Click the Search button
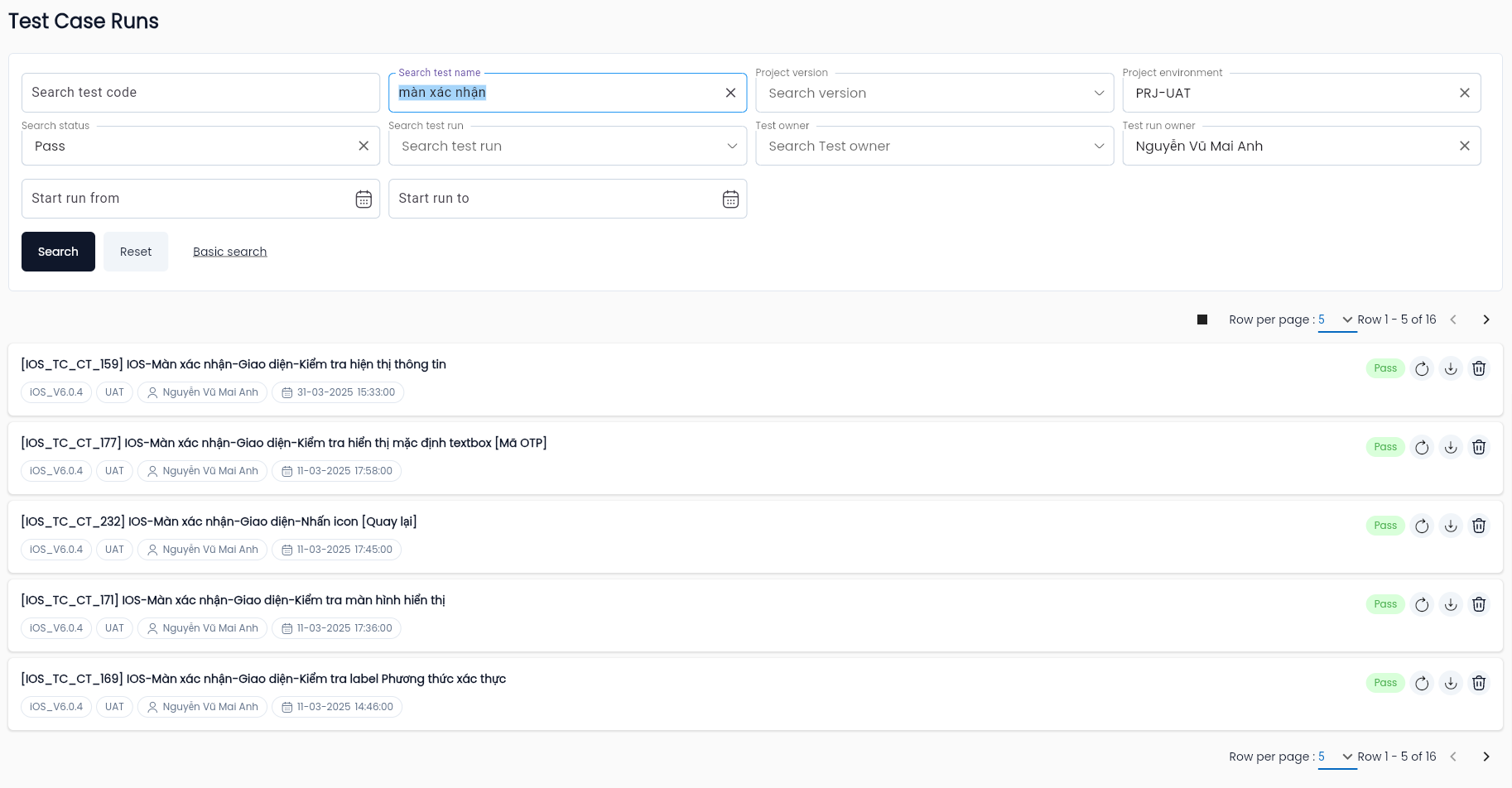The width and height of the screenshot is (1512, 788). (x=58, y=252)
